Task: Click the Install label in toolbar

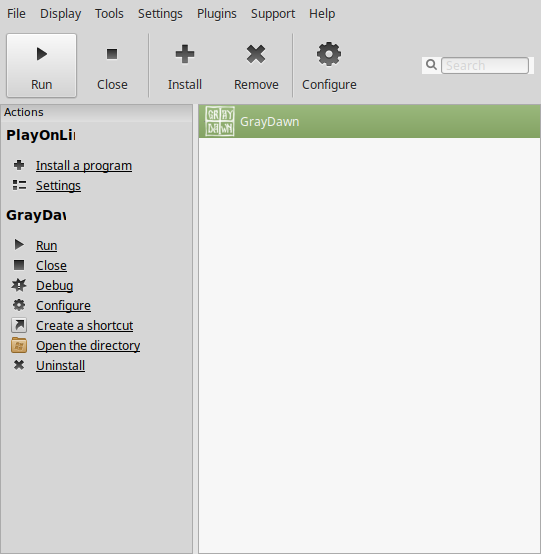Action: (185, 85)
